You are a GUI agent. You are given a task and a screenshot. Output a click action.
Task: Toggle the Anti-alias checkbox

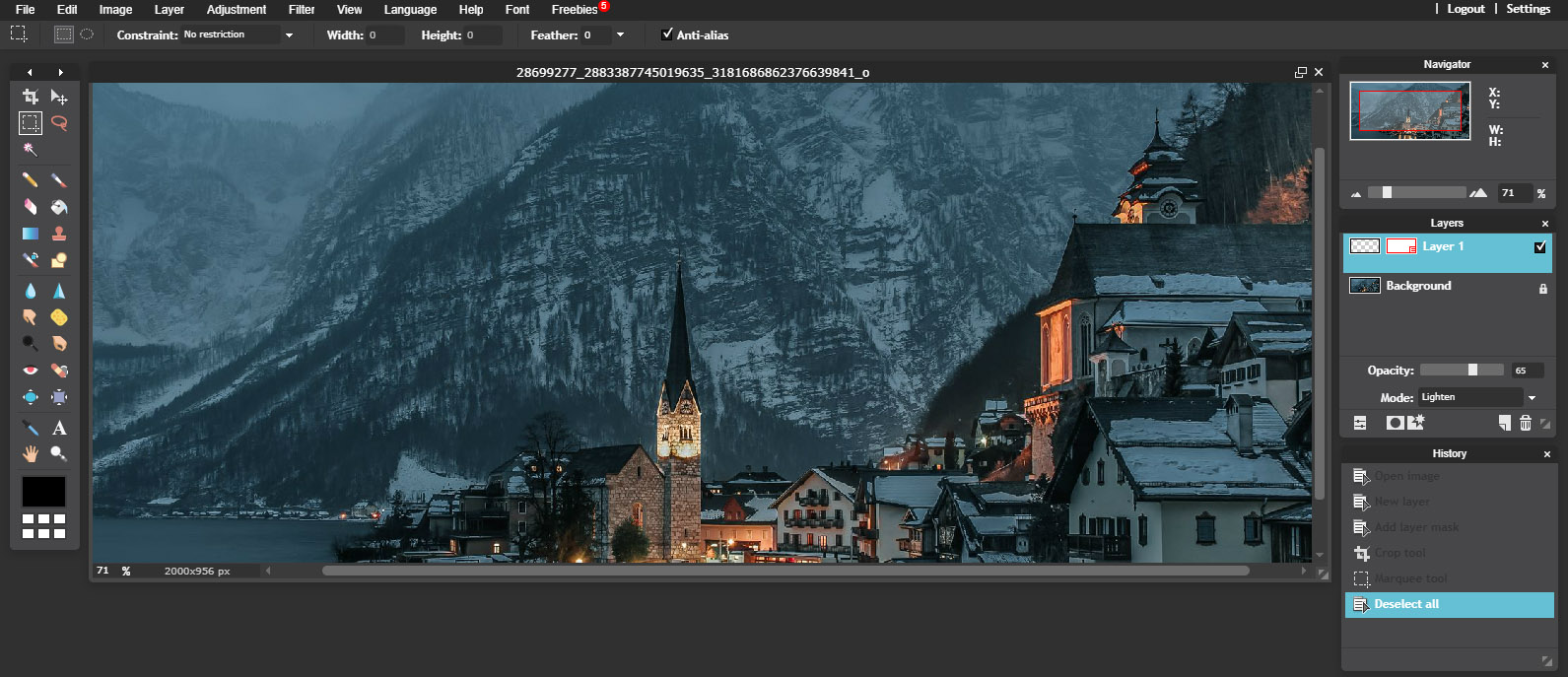(667, 34)
